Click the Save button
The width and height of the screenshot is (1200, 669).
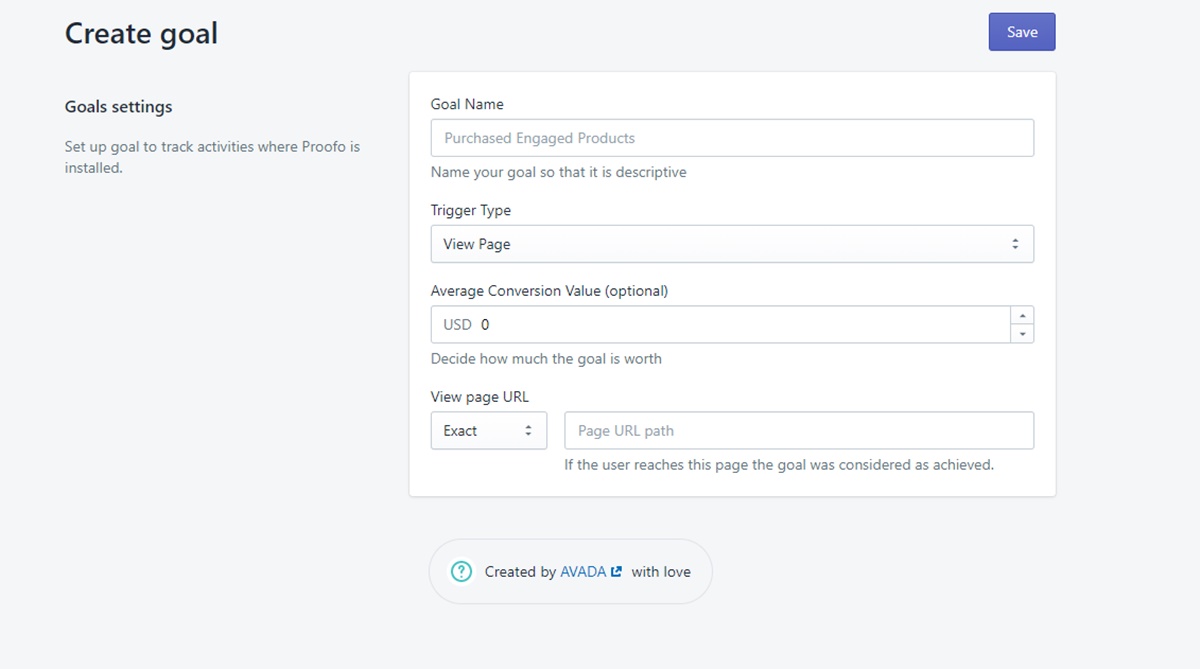(1021, 32)
